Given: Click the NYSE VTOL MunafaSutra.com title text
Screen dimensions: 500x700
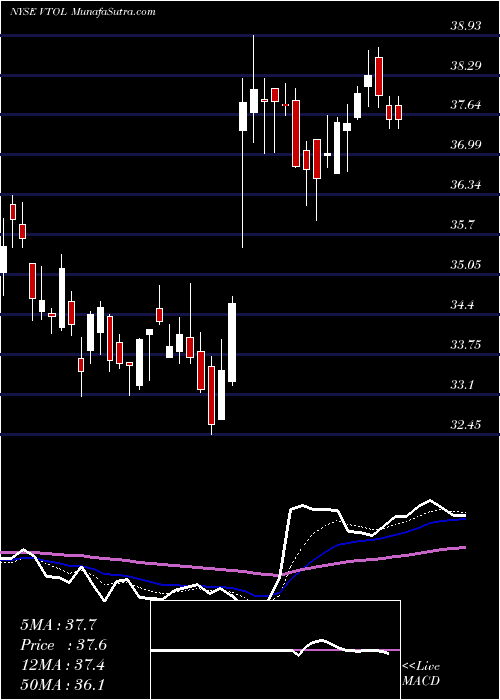Looking at the screenshot, I should pyautogui.click(x=83, y=12).
